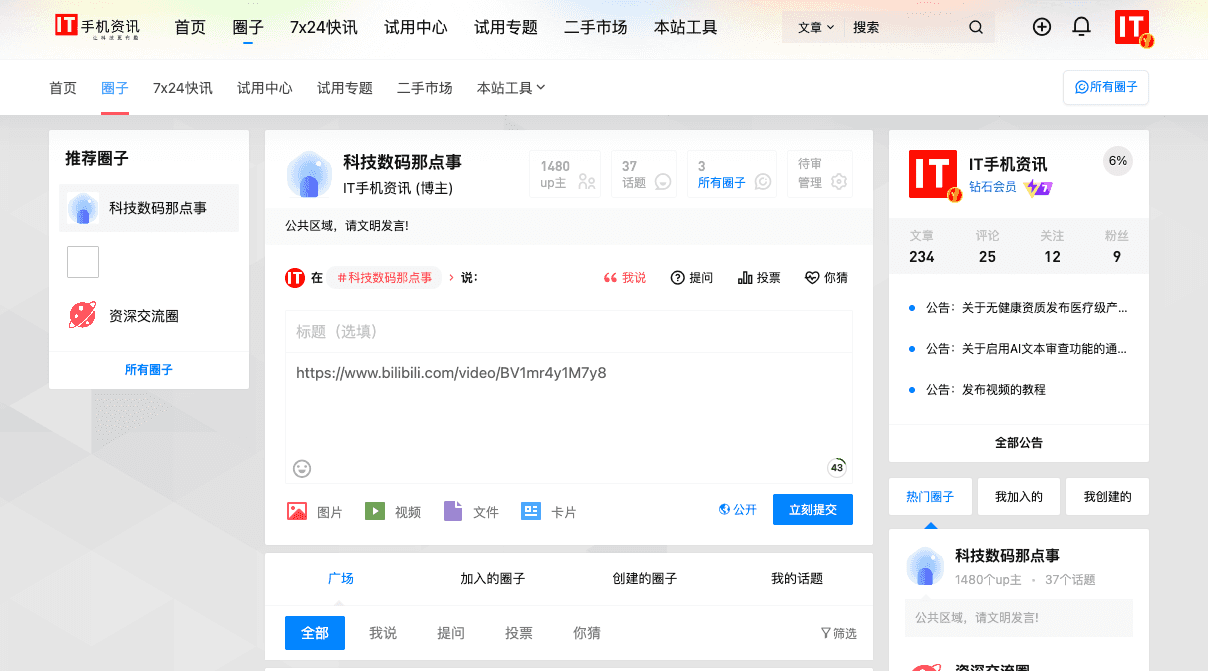Attach an image using 图片 icon
This screenshot has width=1208, height=671.
(297, 511)
